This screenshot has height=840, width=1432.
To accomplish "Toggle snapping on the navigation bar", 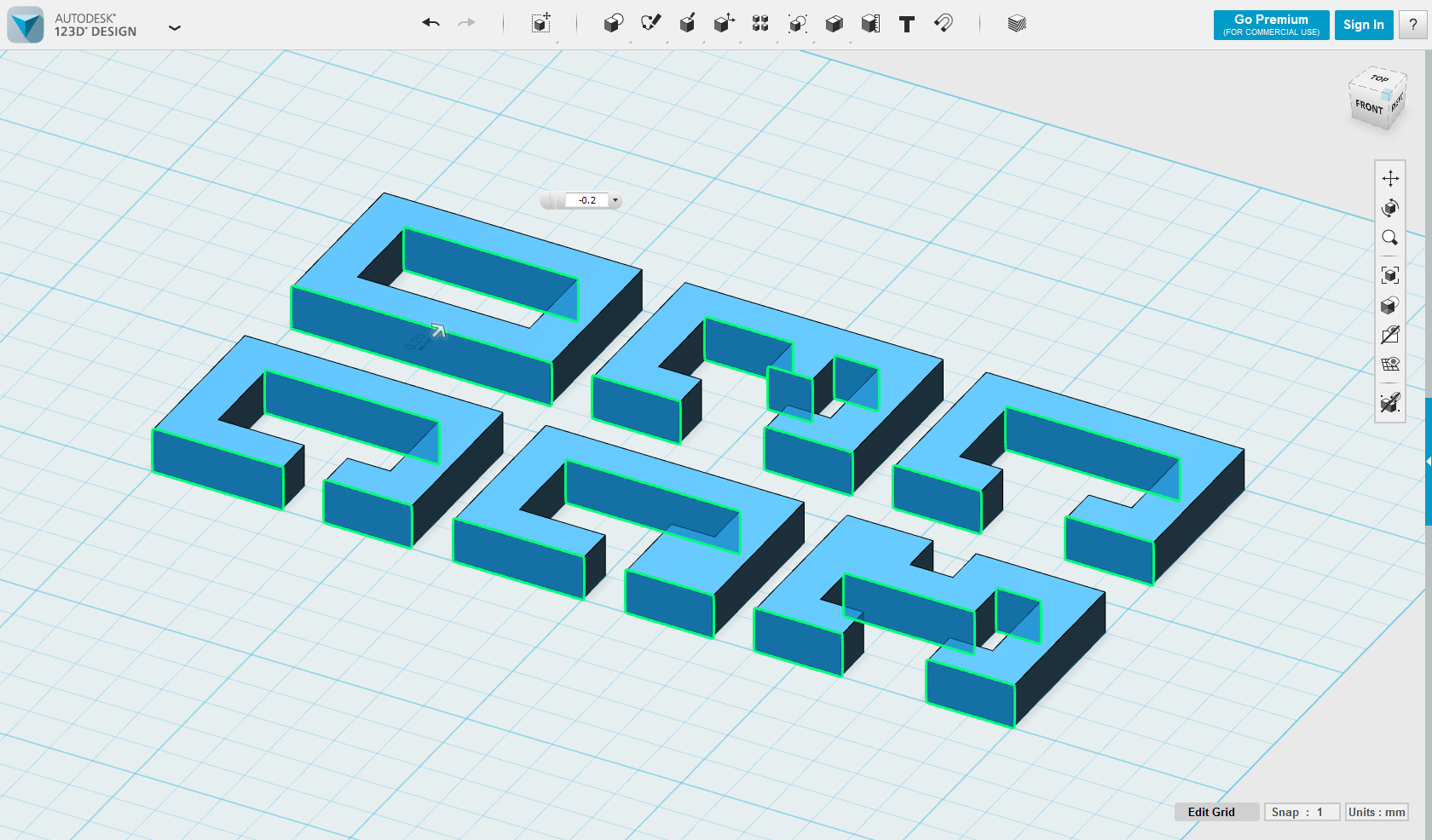I will tap(1390, 402).
